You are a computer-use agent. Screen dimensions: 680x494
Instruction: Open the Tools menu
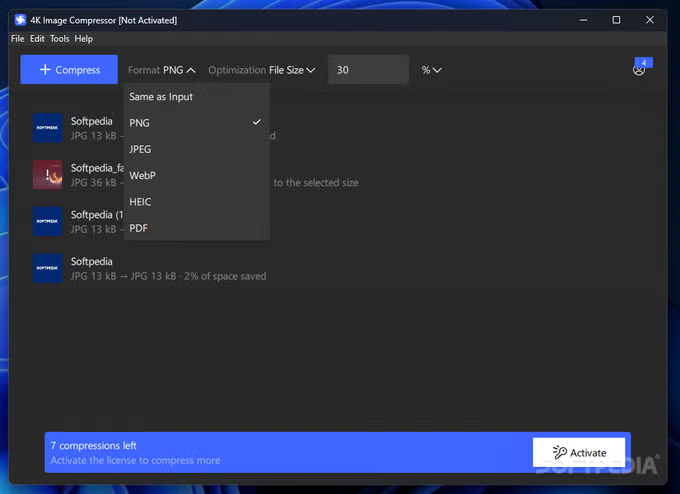[x=60, y=39]
